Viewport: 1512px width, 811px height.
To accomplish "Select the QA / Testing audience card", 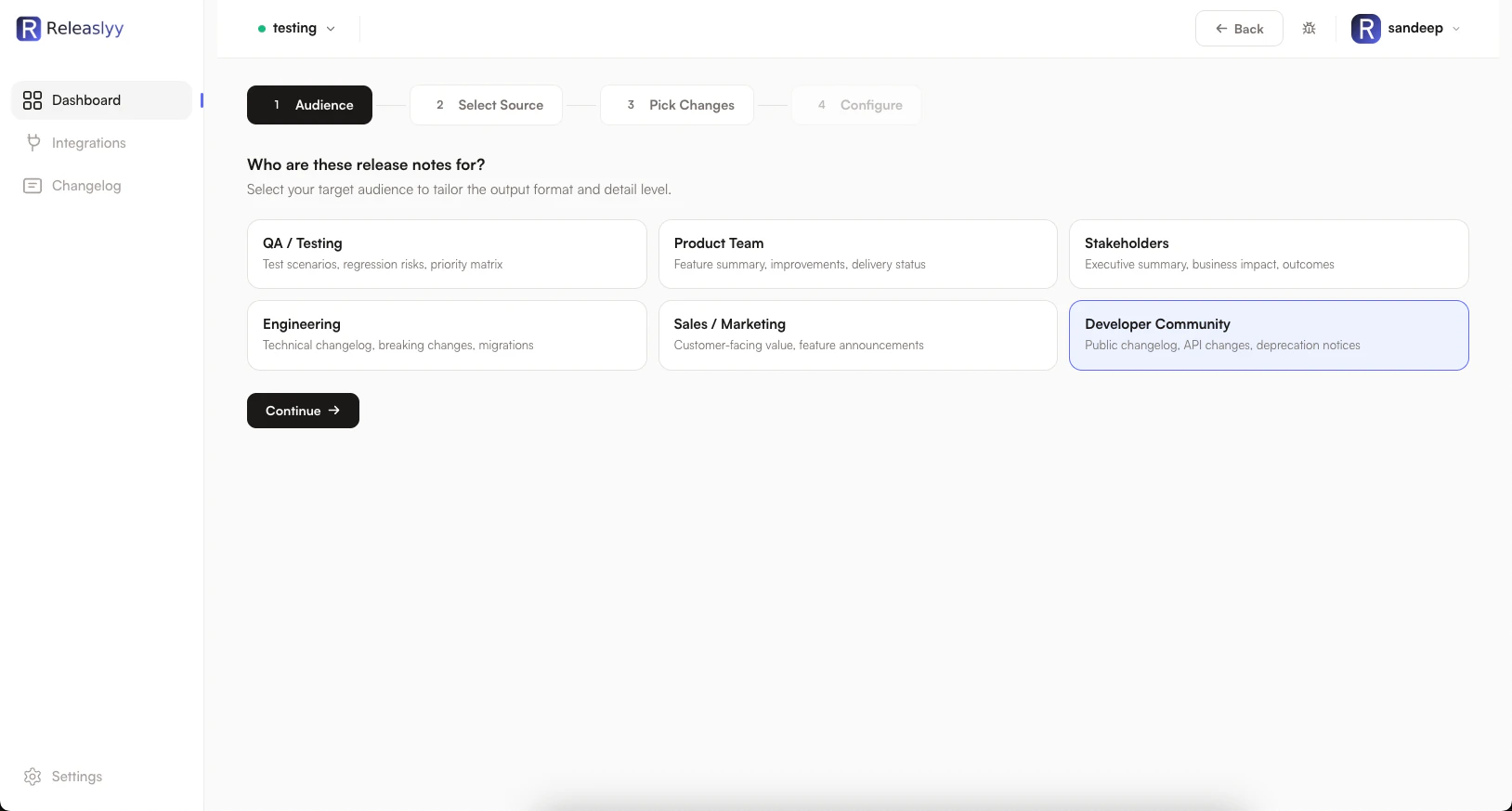I will click(x=447, y=254).
